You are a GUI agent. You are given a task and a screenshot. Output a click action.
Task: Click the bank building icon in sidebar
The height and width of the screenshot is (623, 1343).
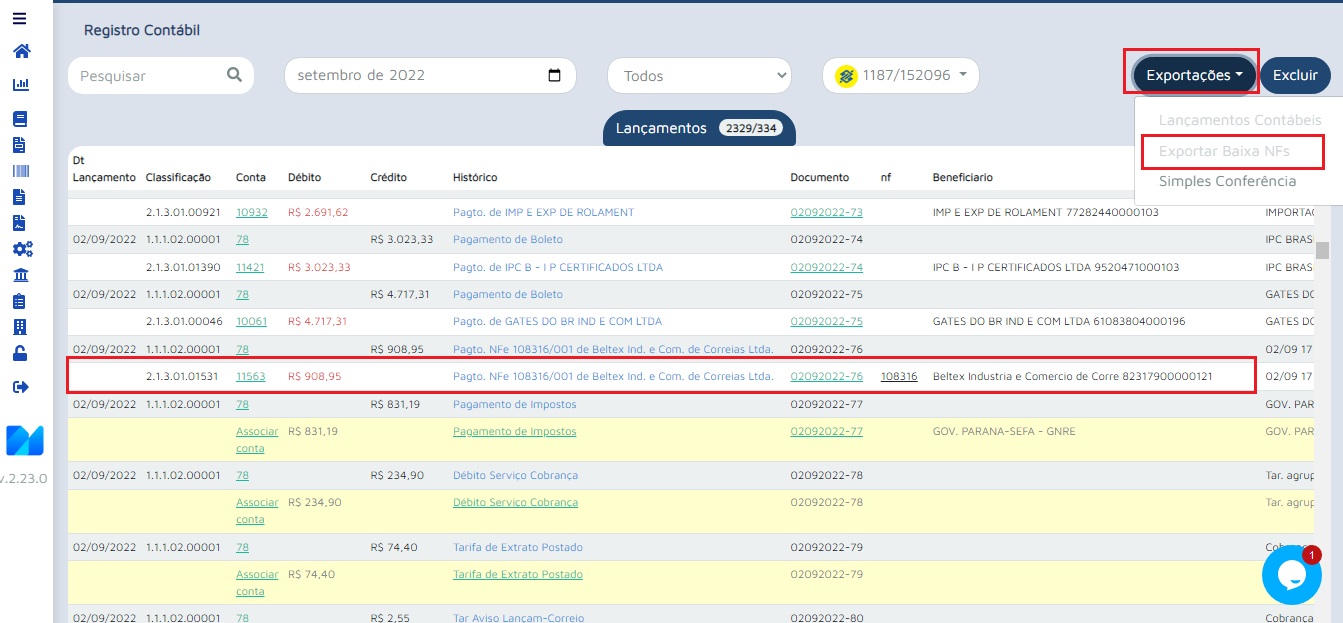tap(21, 275)
